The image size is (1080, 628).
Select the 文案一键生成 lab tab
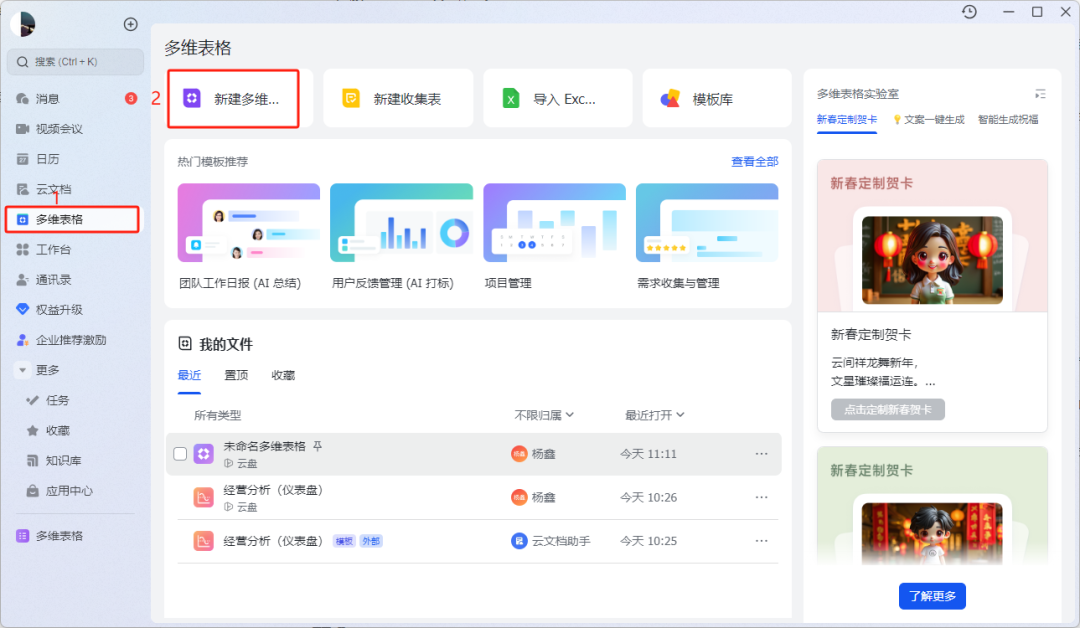[928, 120]
